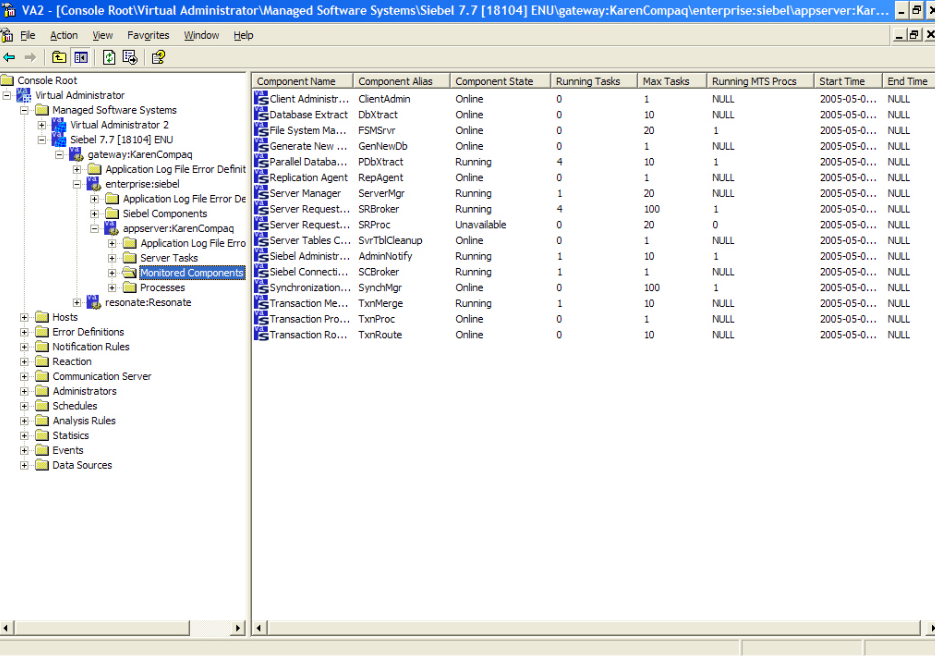The height and width of the screenshot is (656, 935).
Task: Expand the Notification Rules folder
Action: [x=24, y=347]
